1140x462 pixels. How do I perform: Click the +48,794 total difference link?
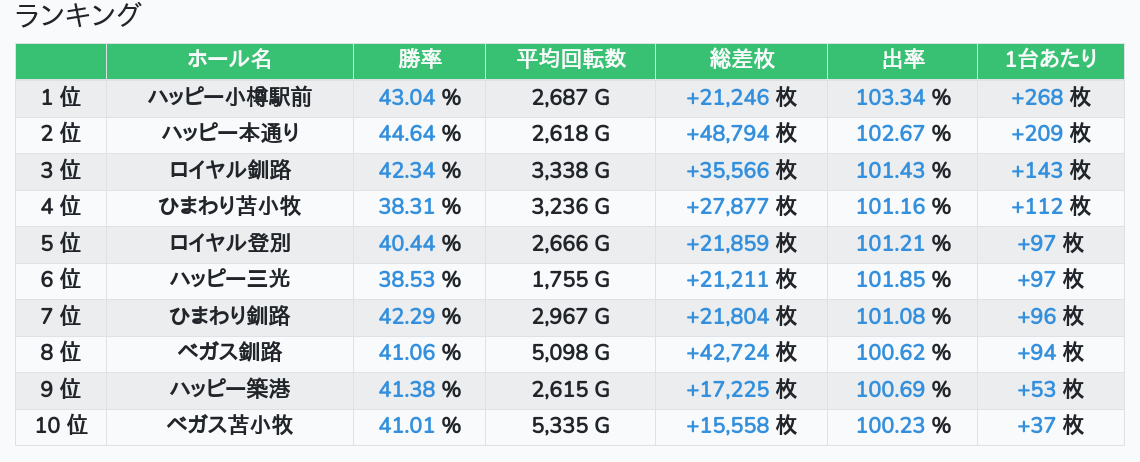pyautogui.click(x=727, y=133)
